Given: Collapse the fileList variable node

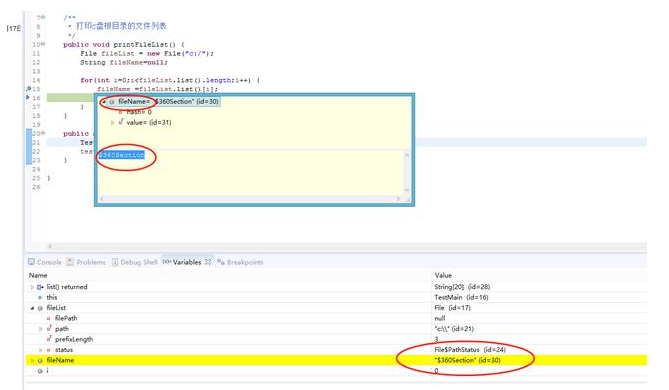Looking at the screenshot, I should [32, 308].
